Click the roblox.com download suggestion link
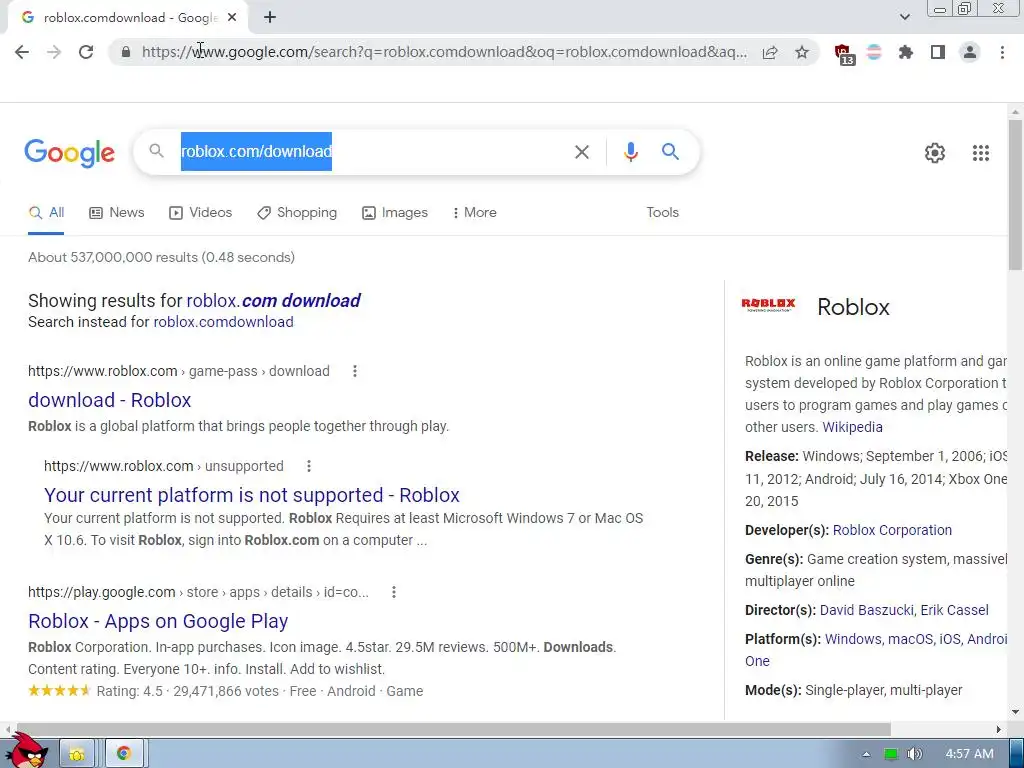 [x=274, y=300]
